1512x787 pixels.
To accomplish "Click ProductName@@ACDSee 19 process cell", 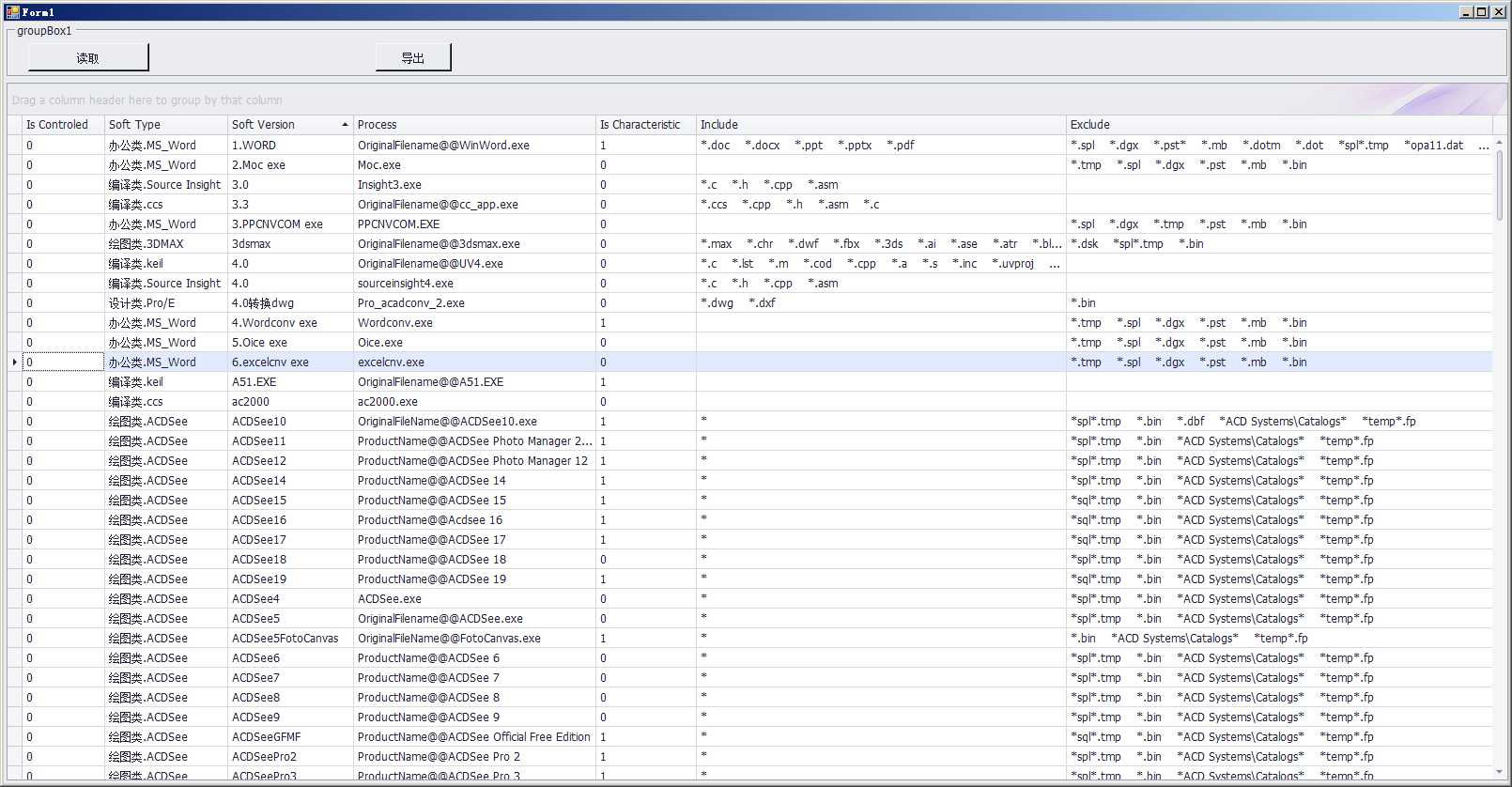I will click(474, 579).
